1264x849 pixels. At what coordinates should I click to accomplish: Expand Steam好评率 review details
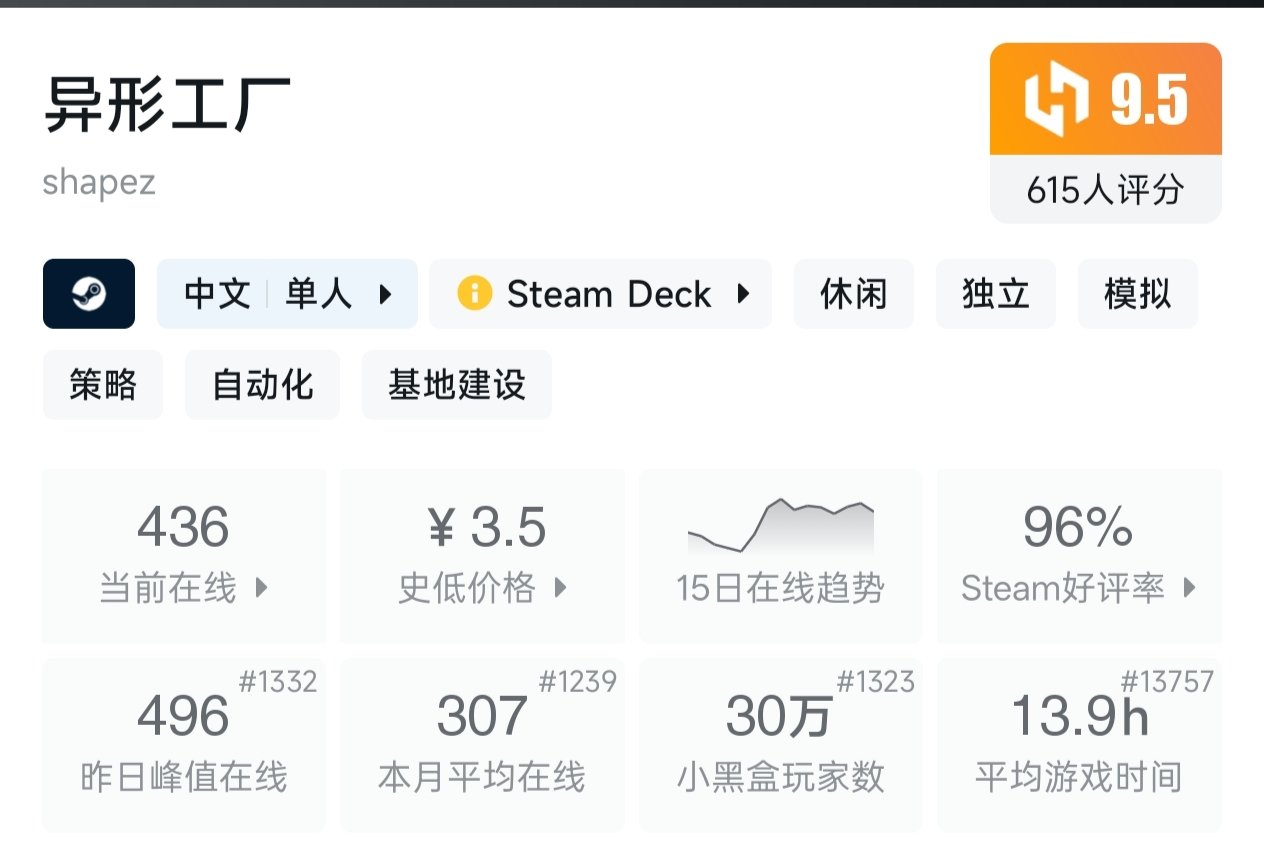coord(1079,555)
